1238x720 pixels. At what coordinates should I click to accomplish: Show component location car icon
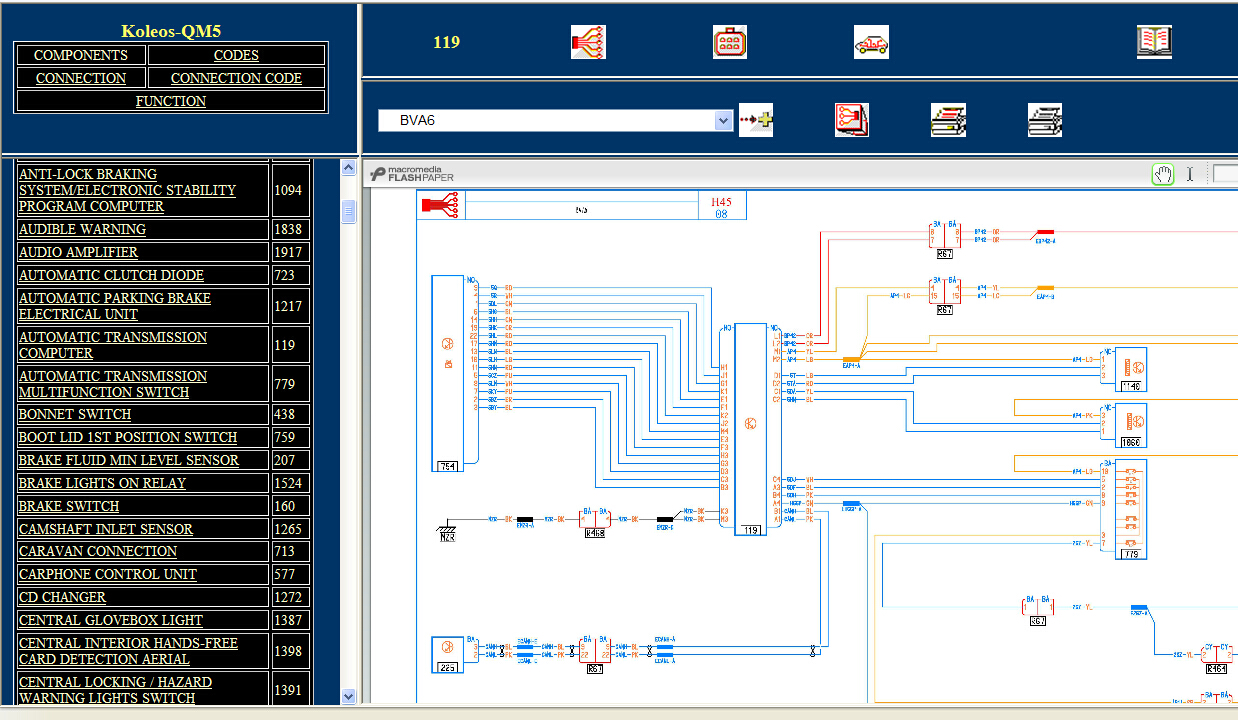click(871, 42)
